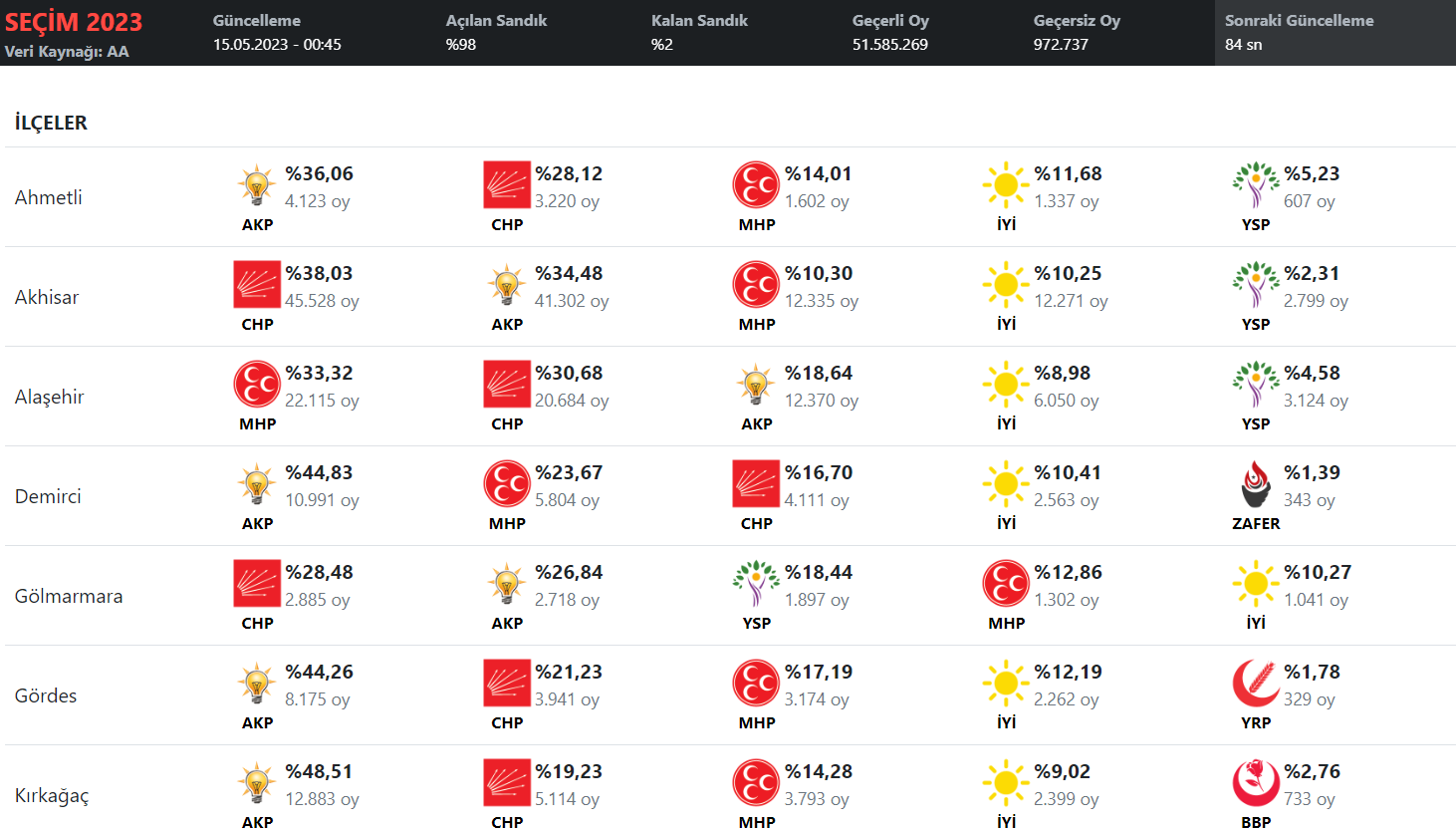Open the Kırkağaç district name
This screenshot has height=830, width=1456.
pos(52,796)
